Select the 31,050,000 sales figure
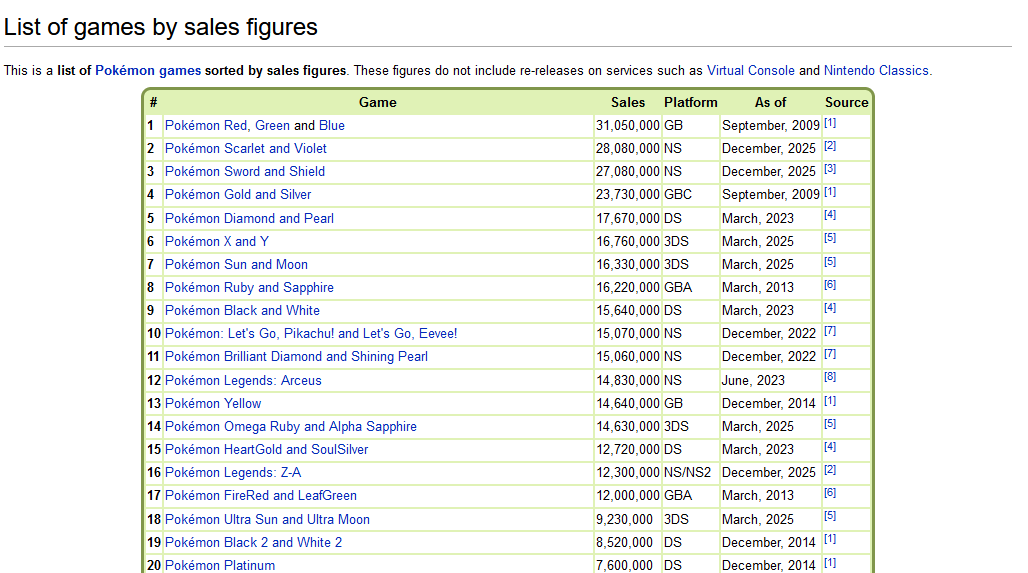 (x=627, y=125)
